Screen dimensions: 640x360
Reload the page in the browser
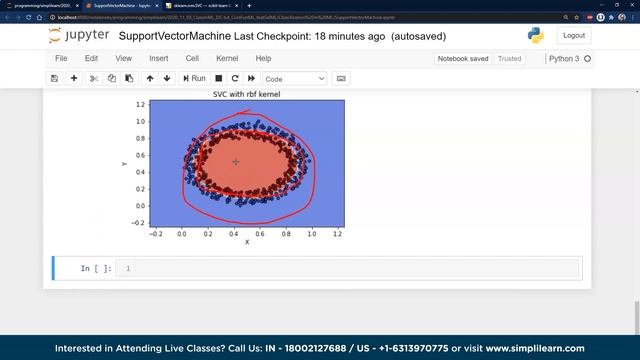29,18
